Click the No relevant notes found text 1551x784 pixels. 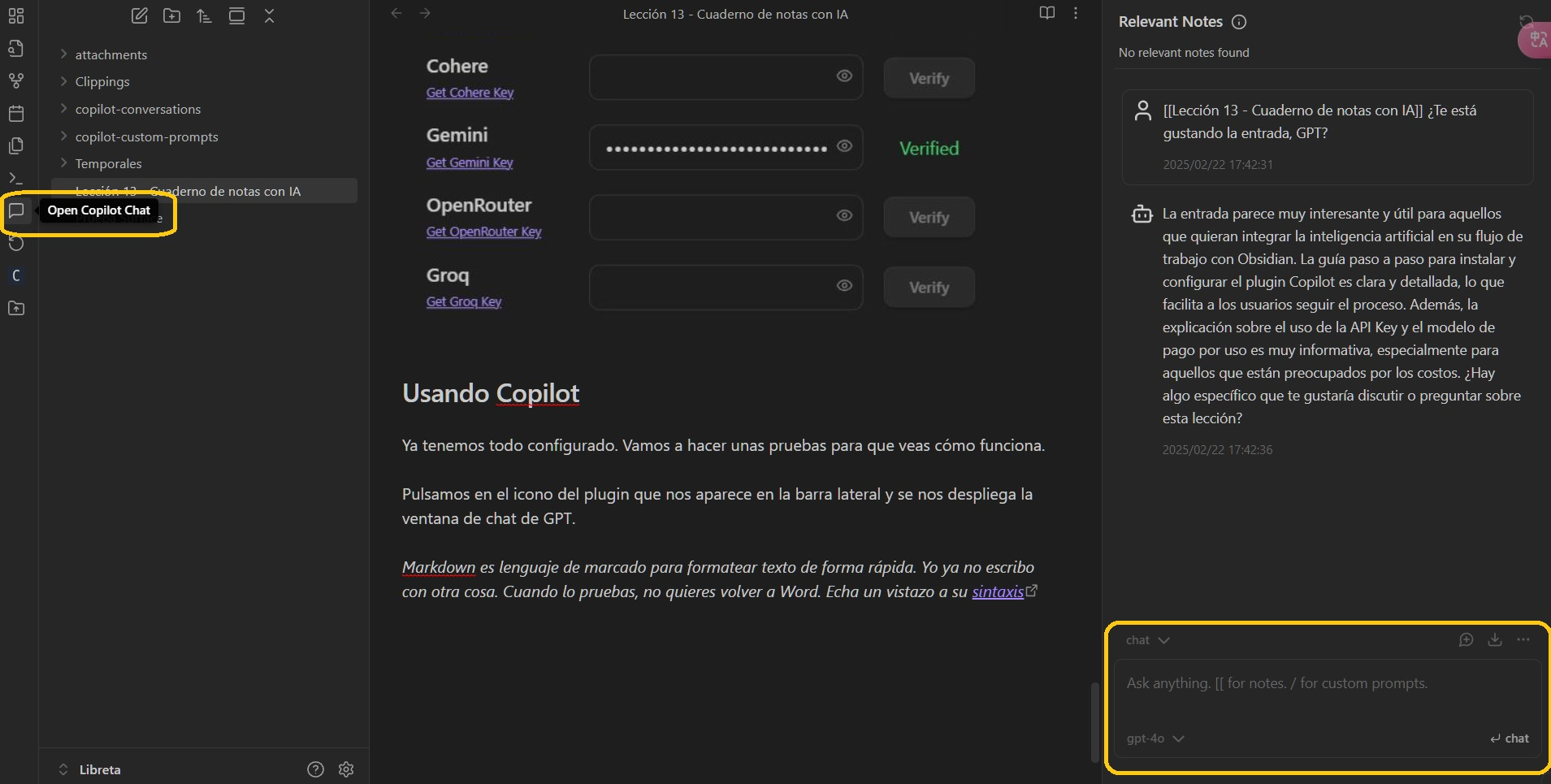pos(1184,53)
